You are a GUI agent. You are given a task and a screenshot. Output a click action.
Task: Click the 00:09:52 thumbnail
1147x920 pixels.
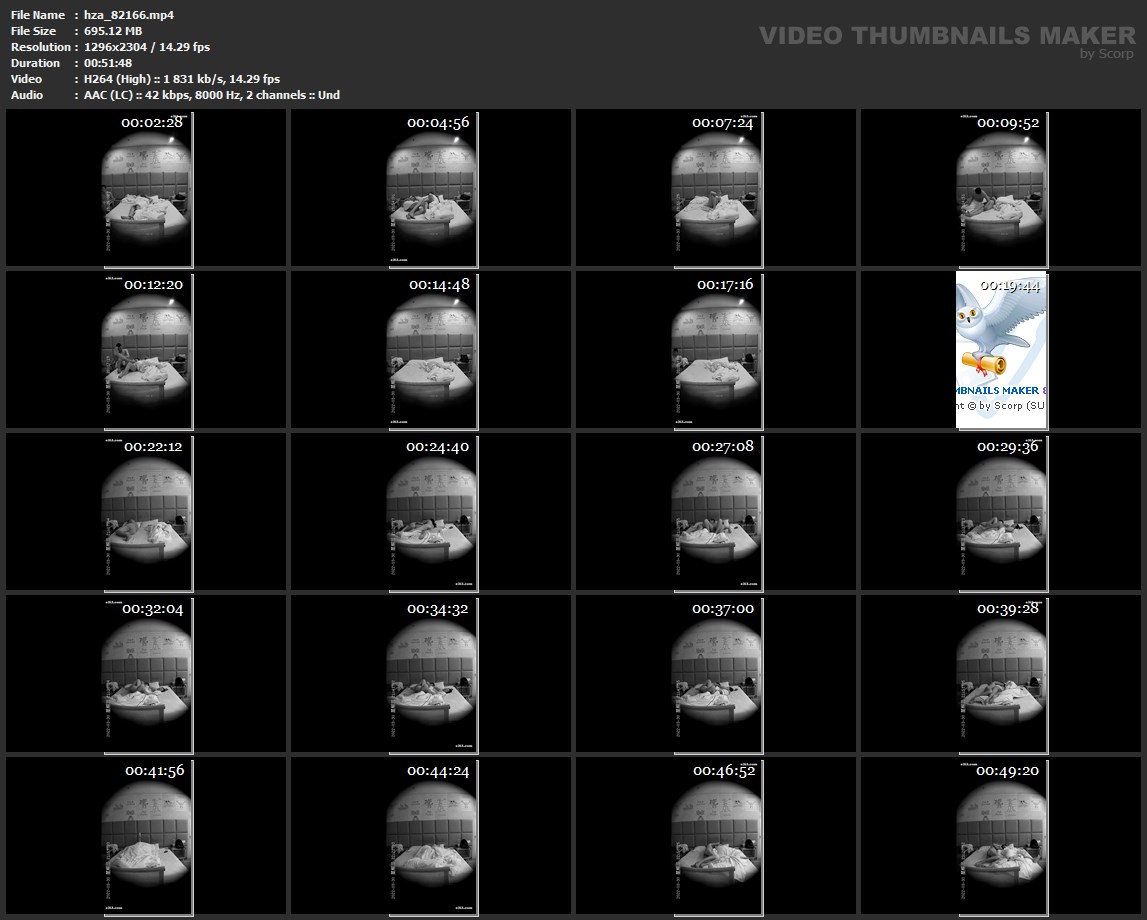[x=1001, y=187]
